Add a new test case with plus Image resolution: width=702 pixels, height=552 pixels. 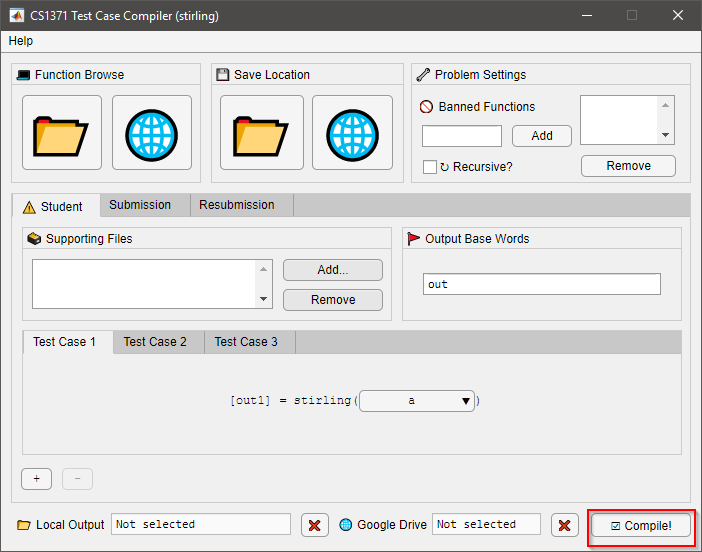pyautogui.click(x=37, y=479)
